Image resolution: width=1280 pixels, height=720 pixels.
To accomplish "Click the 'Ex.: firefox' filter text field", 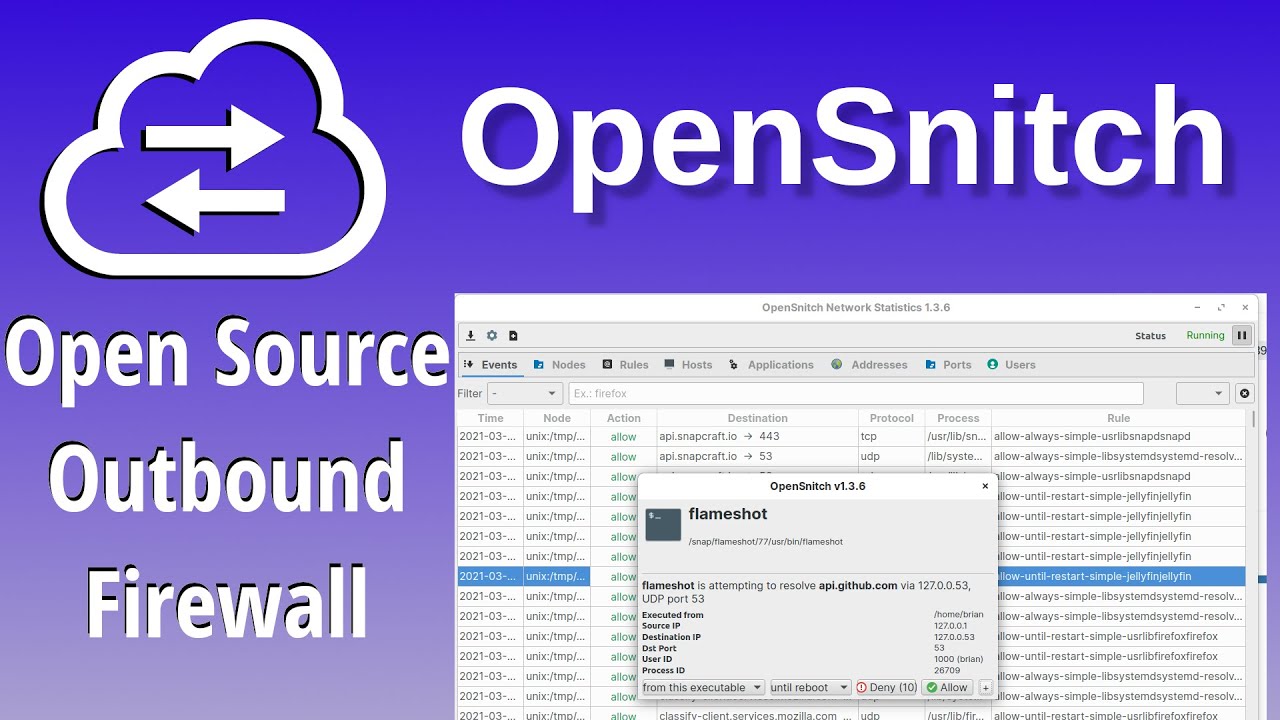I will click(856, 394).
